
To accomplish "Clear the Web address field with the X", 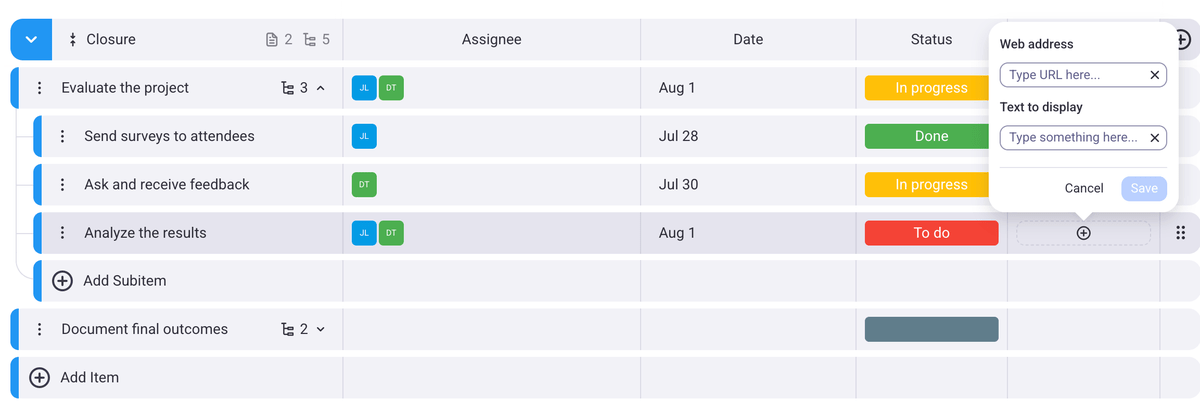I will (1154, 75).
